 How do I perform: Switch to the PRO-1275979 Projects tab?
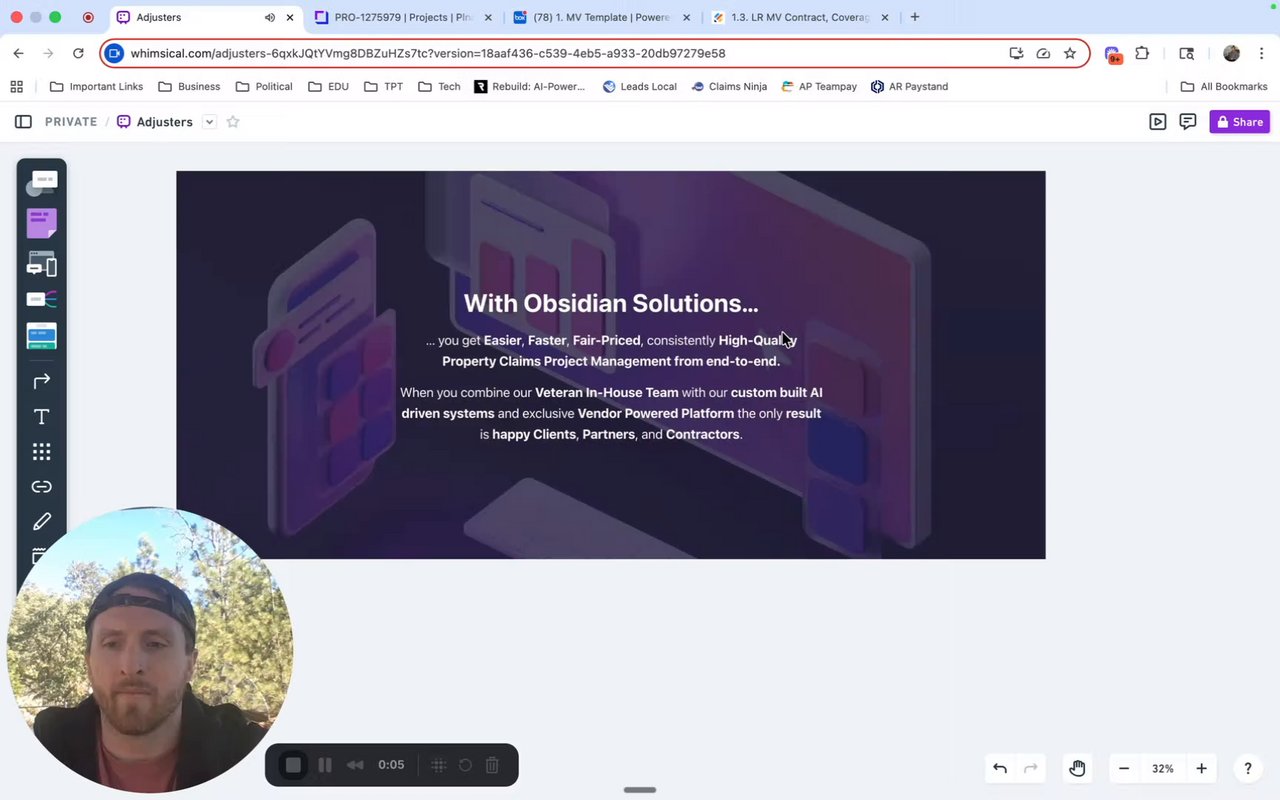pos(404,17)
